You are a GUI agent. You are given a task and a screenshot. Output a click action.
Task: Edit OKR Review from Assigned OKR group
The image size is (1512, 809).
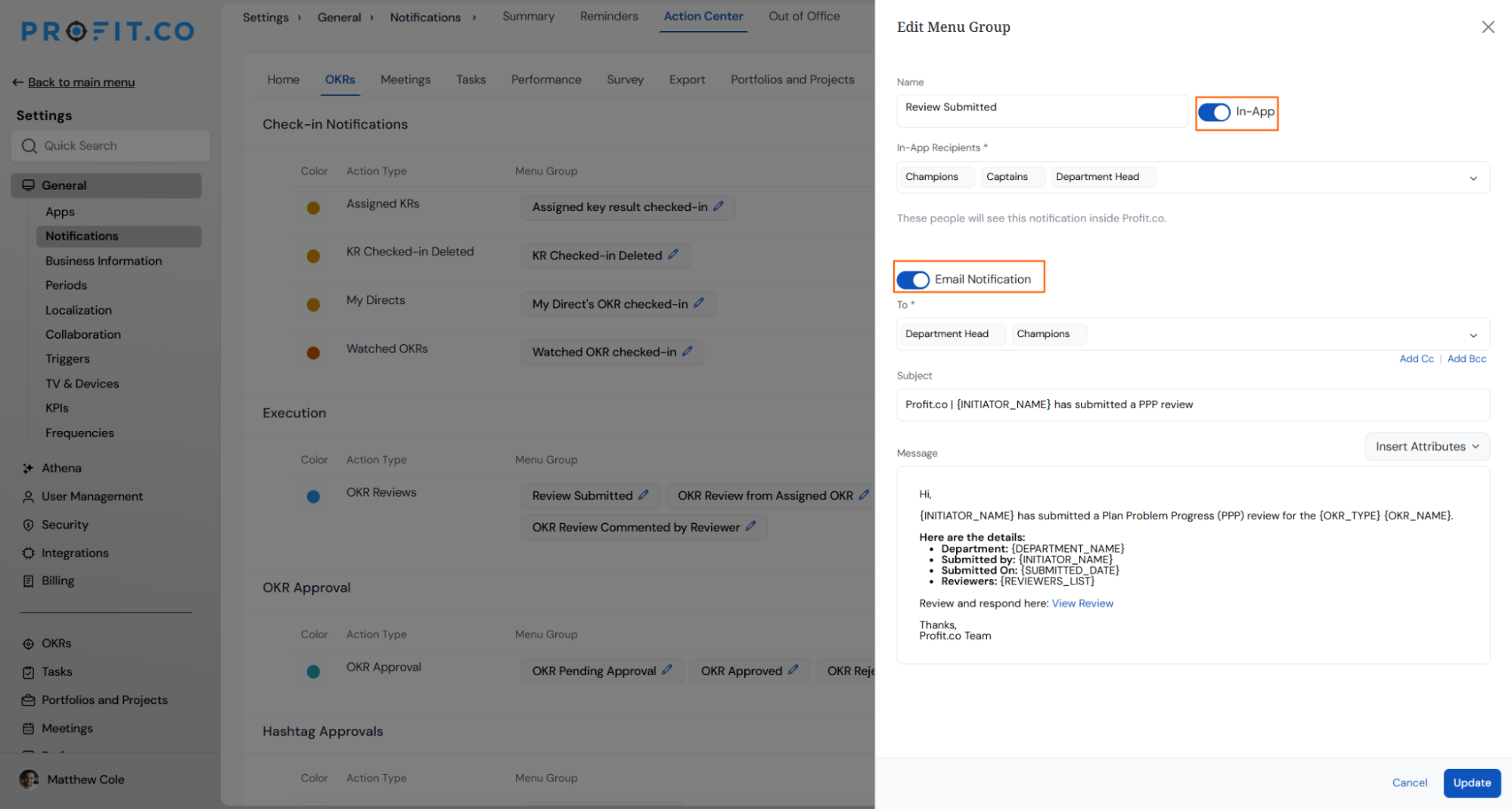(864, 495)
